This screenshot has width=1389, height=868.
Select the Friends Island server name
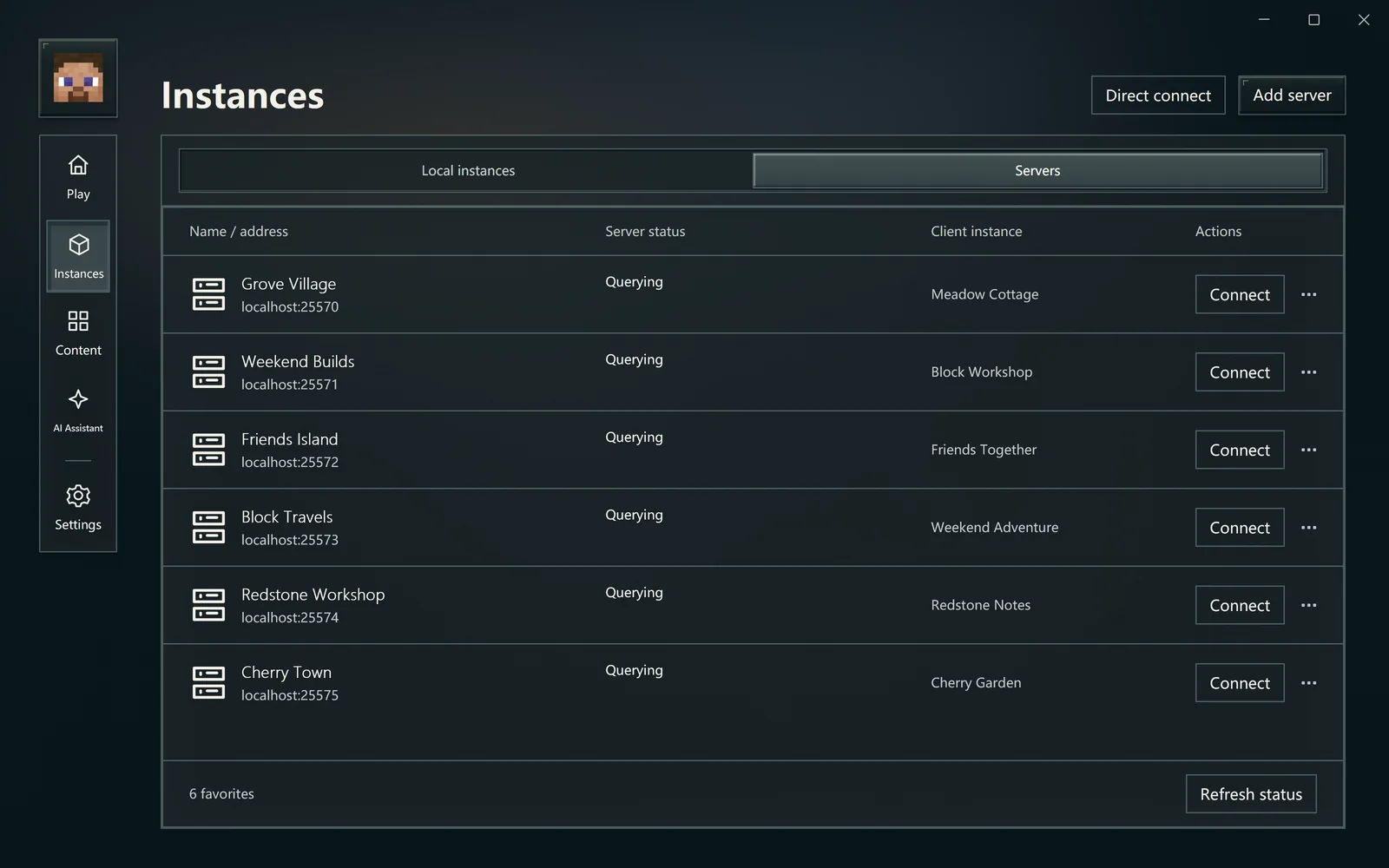tap(289, 439)
